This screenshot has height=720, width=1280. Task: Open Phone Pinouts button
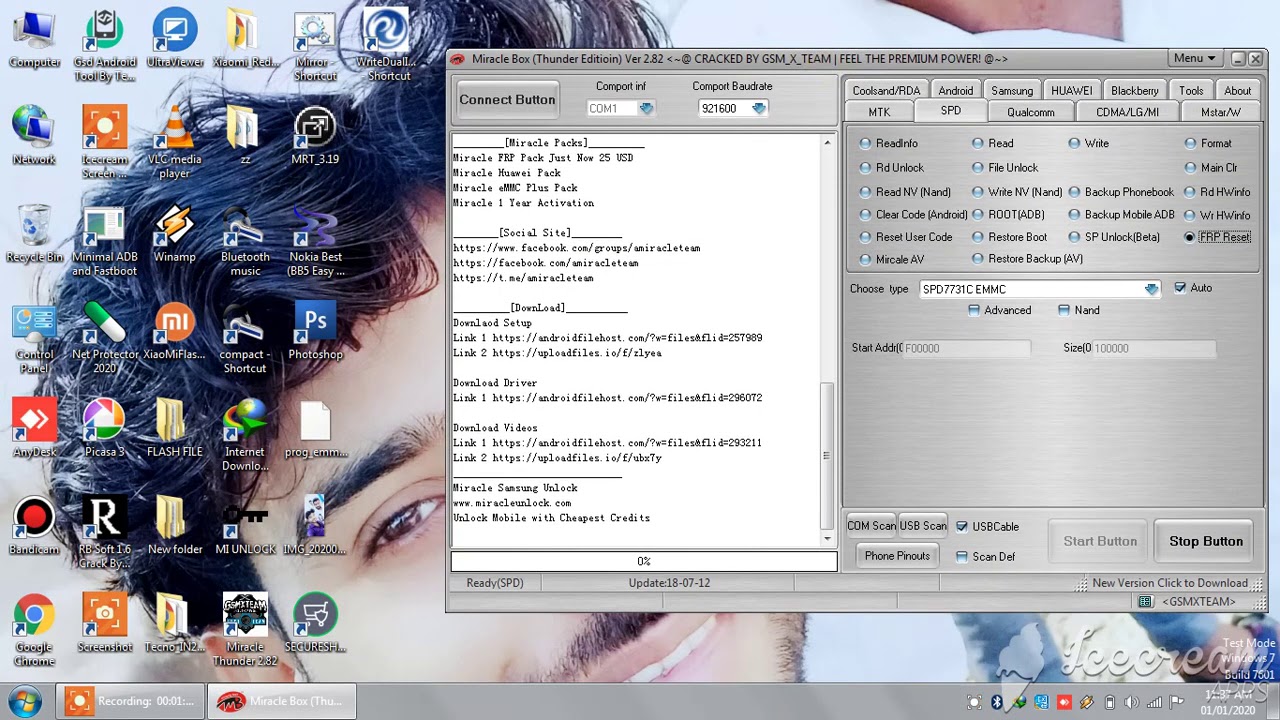pos(897,556)
